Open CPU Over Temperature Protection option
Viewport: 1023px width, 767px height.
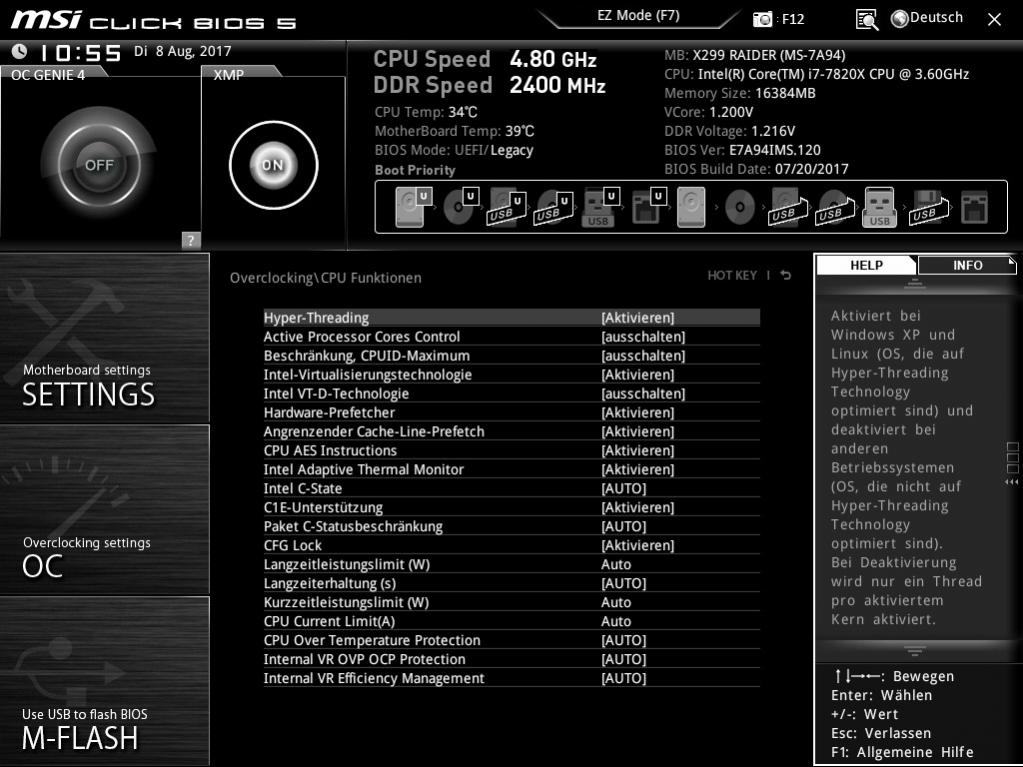click(x=512, y=640)
